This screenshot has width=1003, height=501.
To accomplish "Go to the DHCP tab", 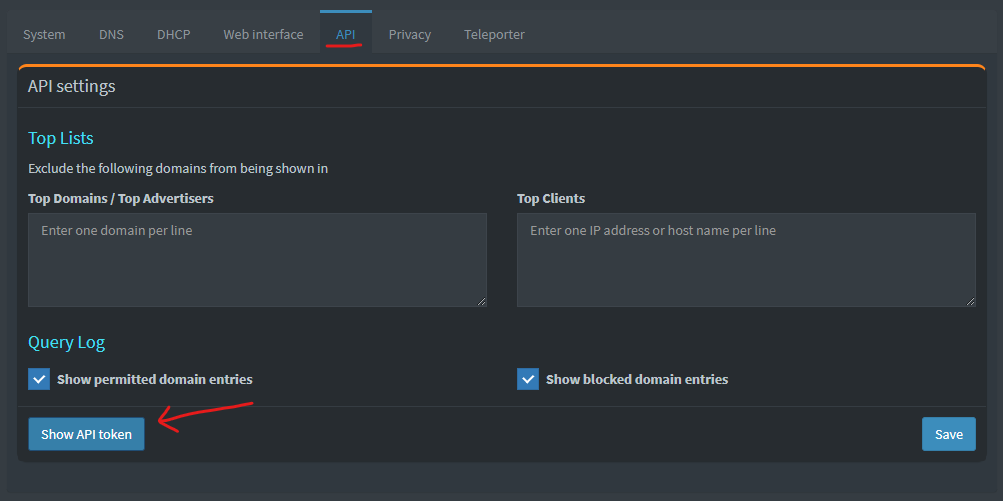I will (x=173, y=34).
